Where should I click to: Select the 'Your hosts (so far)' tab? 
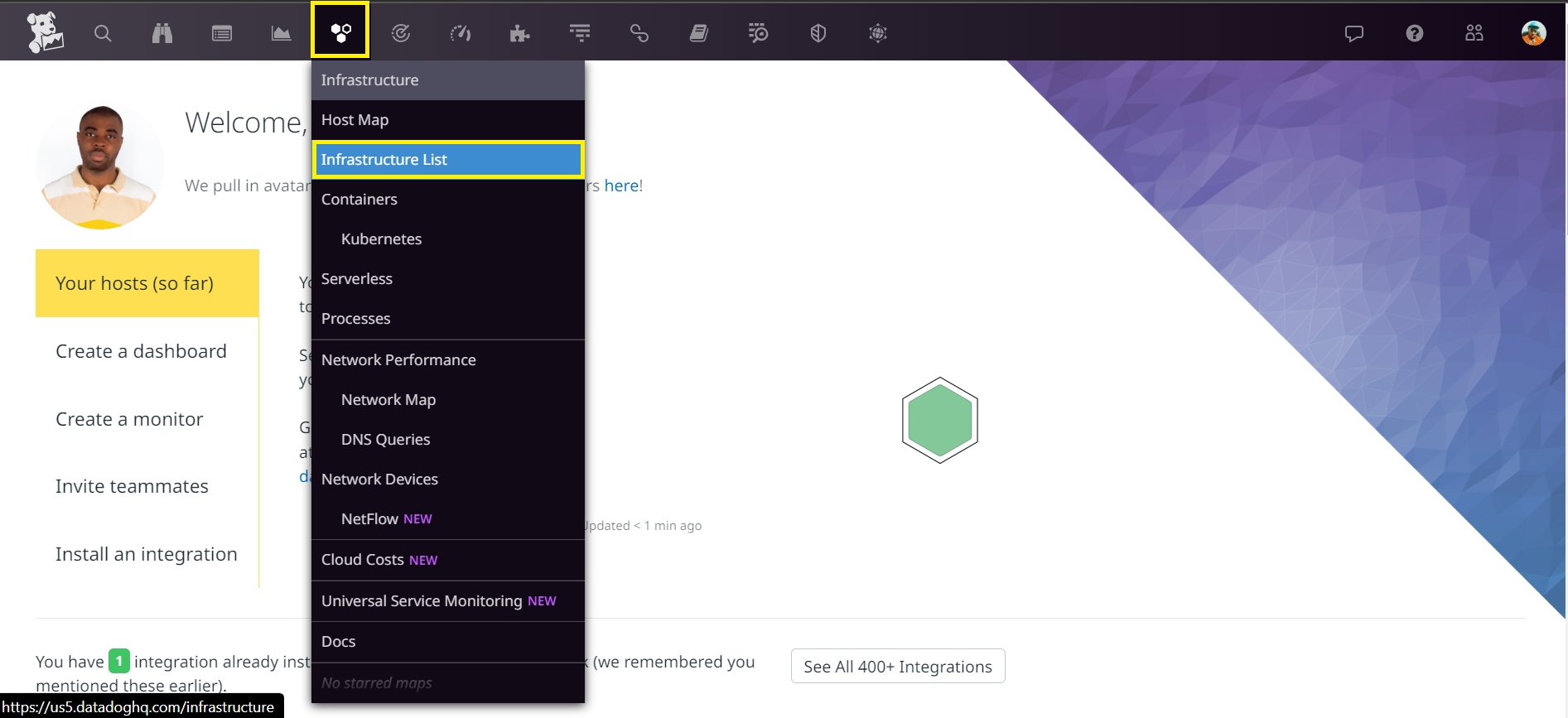pyautogui.click(x=147, y=283)
